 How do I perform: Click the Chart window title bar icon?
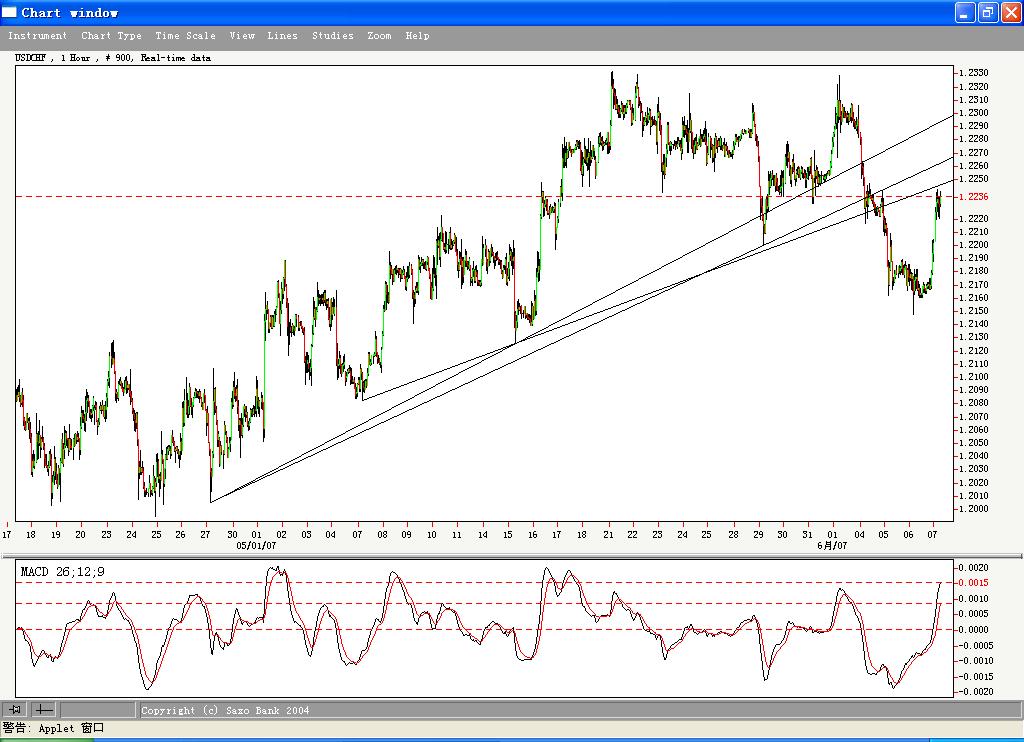coord(10,12)
